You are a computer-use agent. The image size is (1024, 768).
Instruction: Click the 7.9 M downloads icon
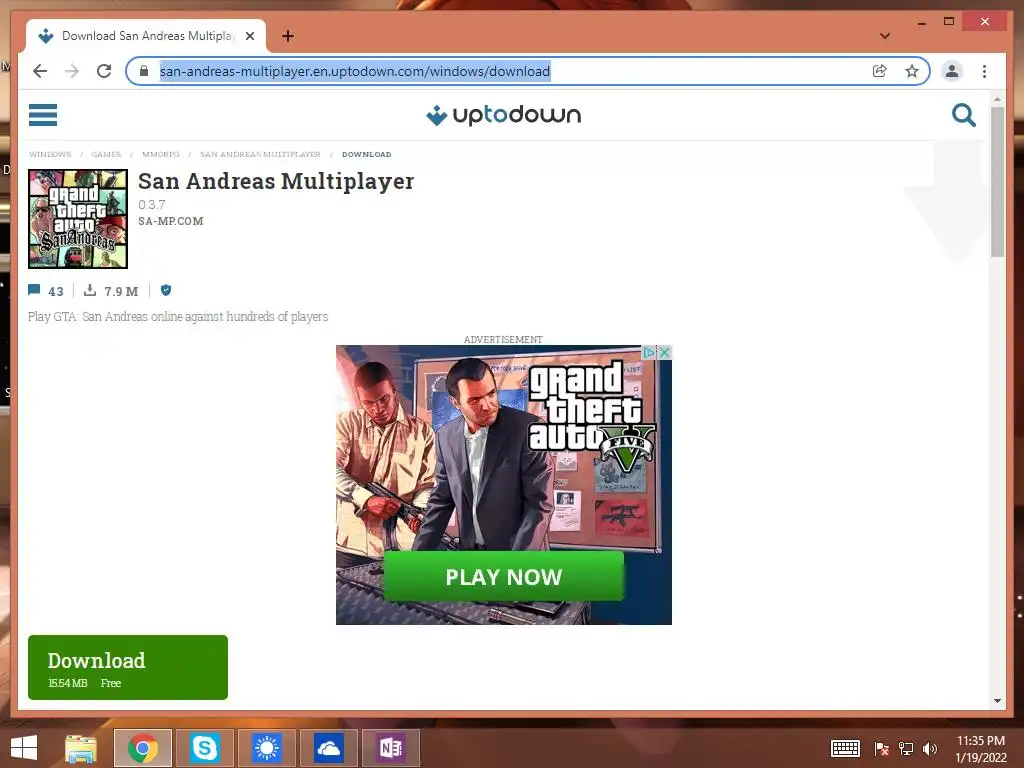pyautogui.click(x=90, y=290)
